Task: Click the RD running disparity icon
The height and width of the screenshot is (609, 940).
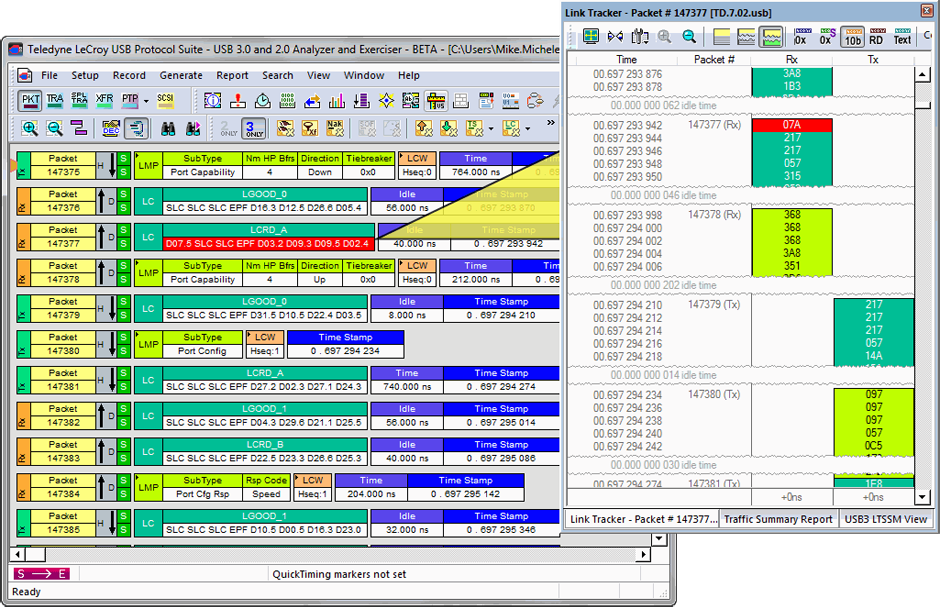Action: (x=876, y=37)
